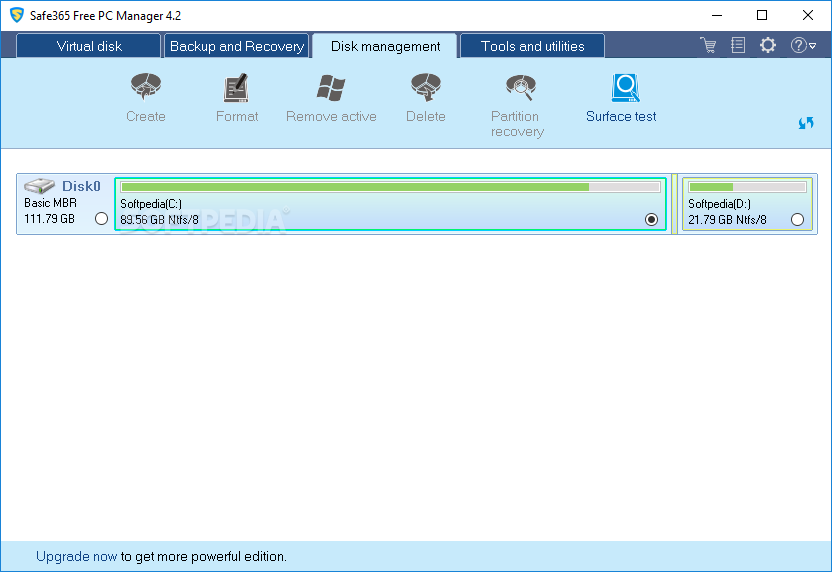Open the settings gear icon
Screen dimensions: 832x572
click(x=768, y=45)
